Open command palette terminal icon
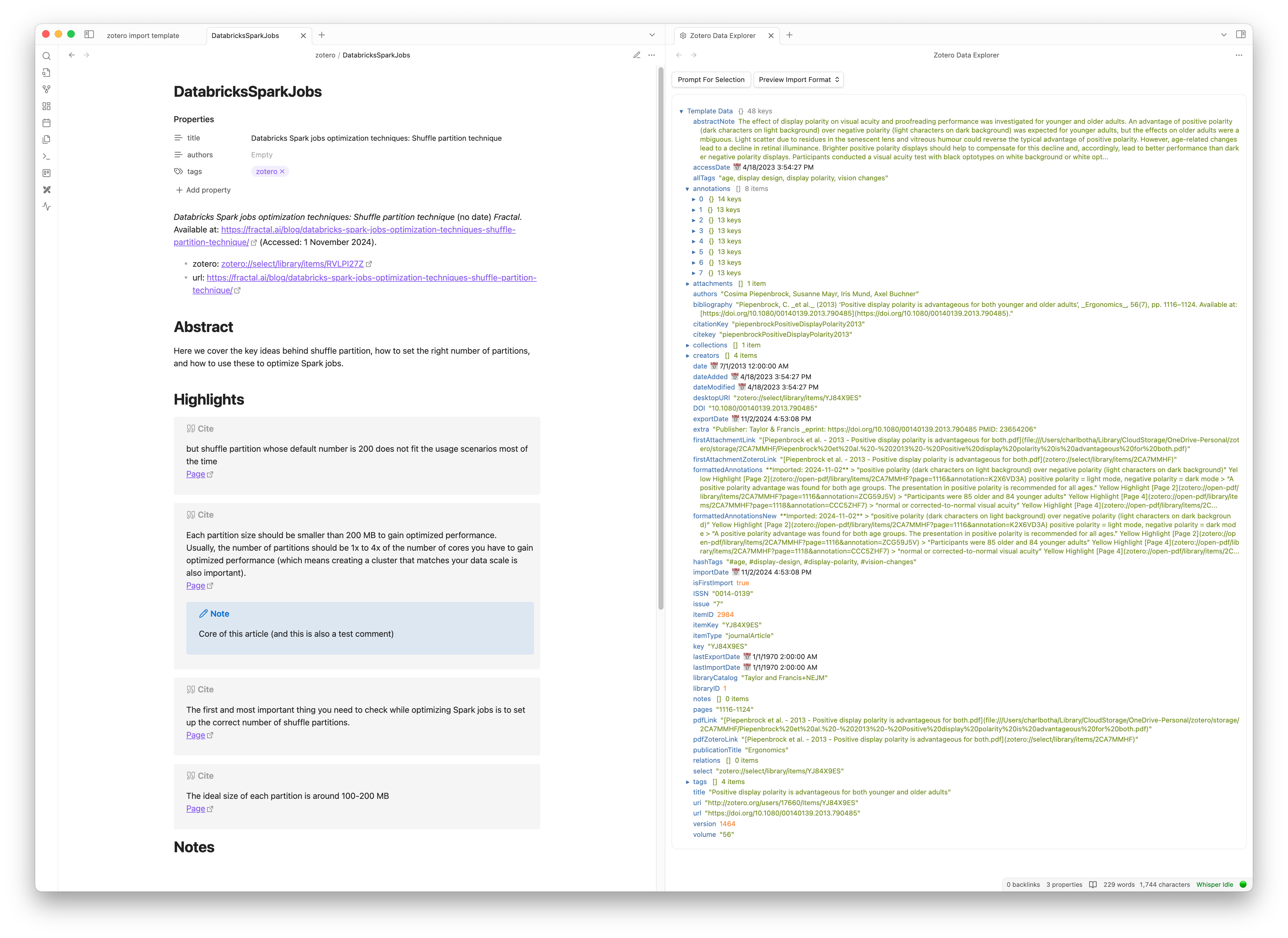Image resolution: width=1288 pixels, height=938 pixels. [x=46, y=156]
